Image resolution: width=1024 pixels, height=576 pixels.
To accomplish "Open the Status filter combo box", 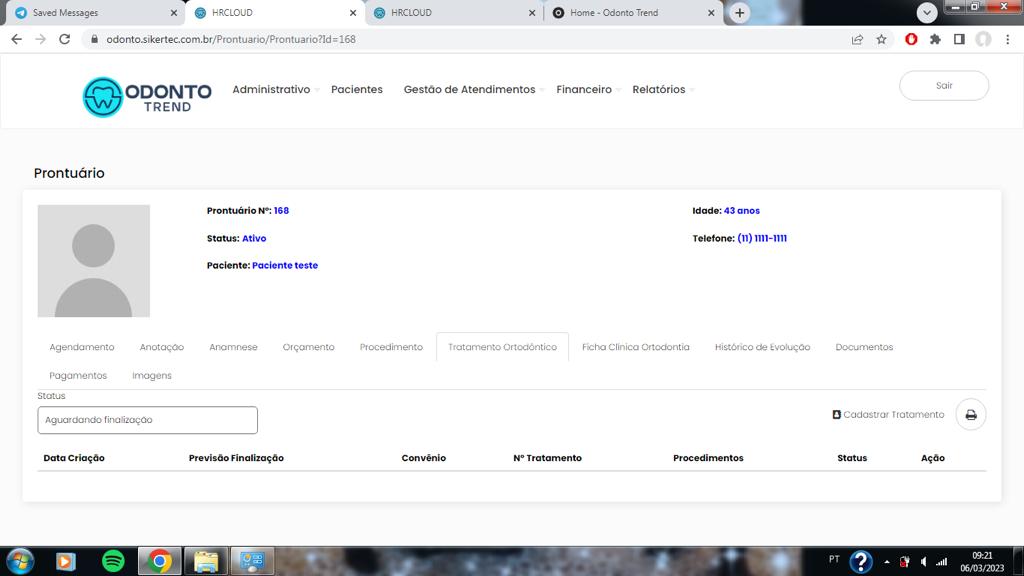I will coord(147,420).
